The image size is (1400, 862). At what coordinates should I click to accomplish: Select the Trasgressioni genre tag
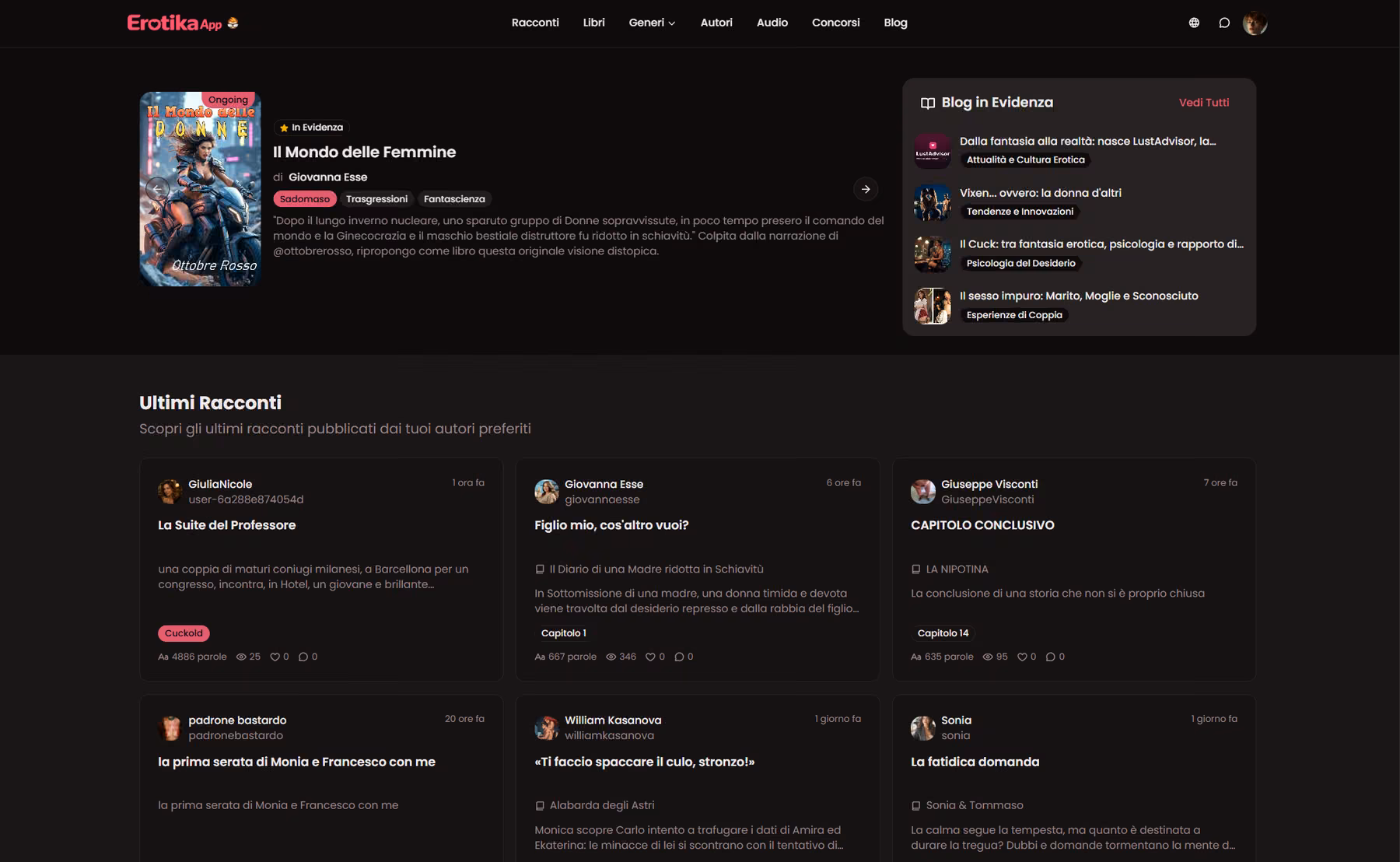pos(376,199)
